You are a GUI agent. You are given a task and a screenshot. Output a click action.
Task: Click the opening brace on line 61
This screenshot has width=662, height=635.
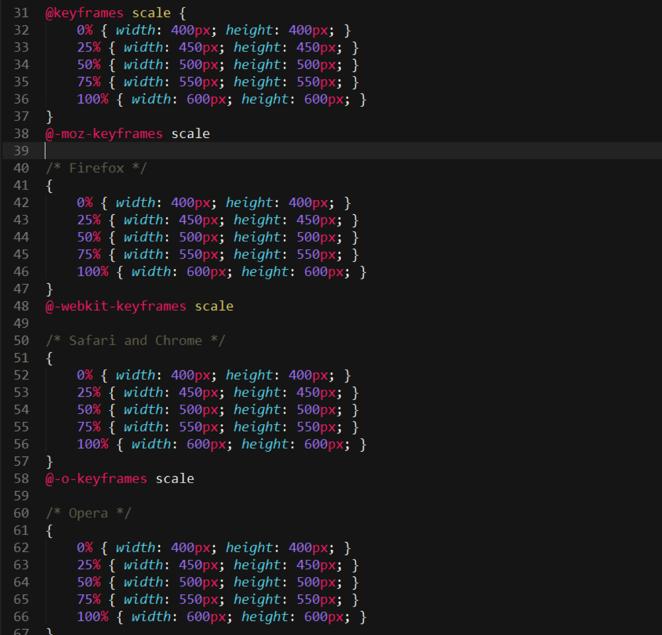tap(49, 531)
